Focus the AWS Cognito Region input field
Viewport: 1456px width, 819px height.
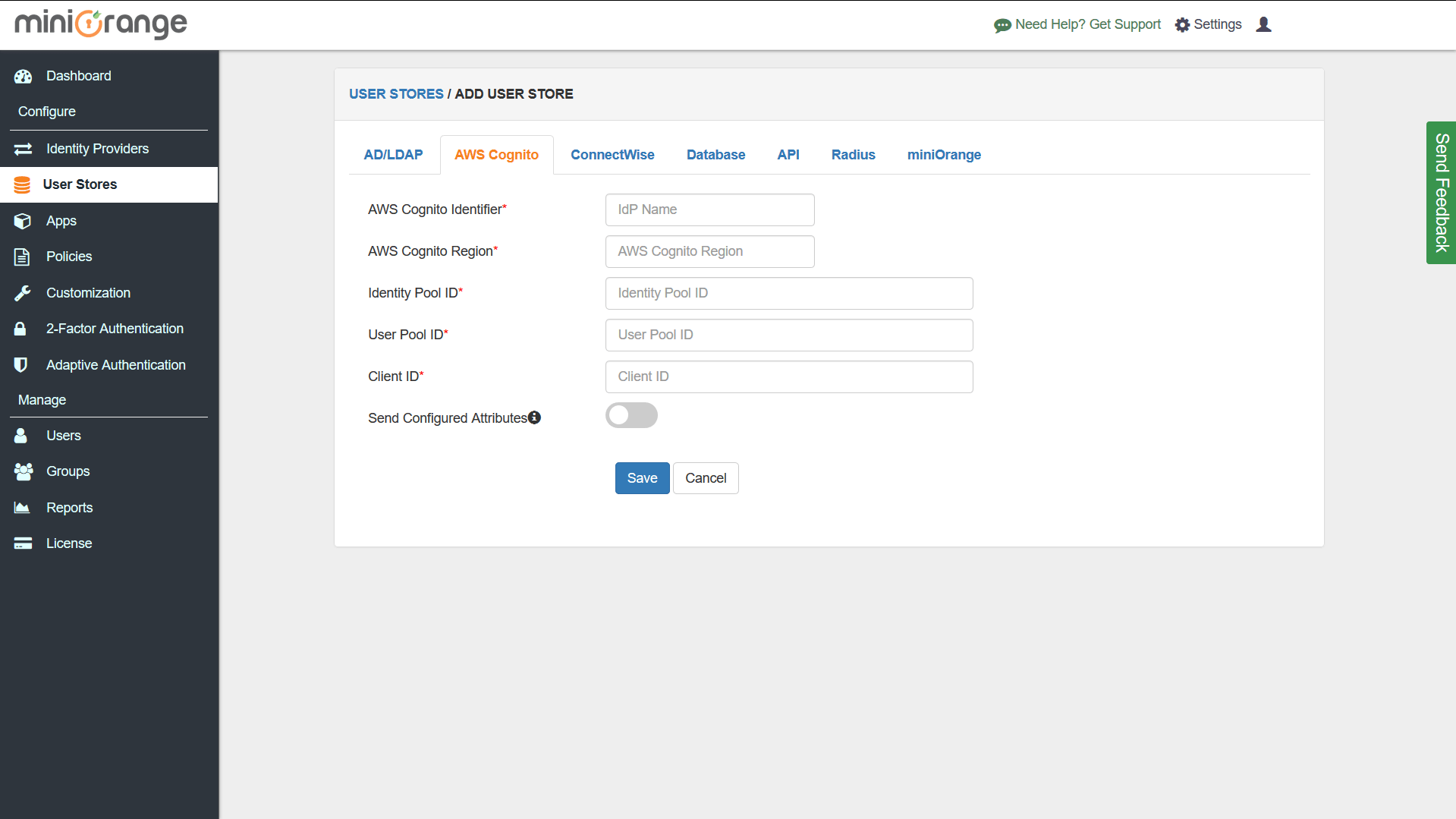[709, 251]
